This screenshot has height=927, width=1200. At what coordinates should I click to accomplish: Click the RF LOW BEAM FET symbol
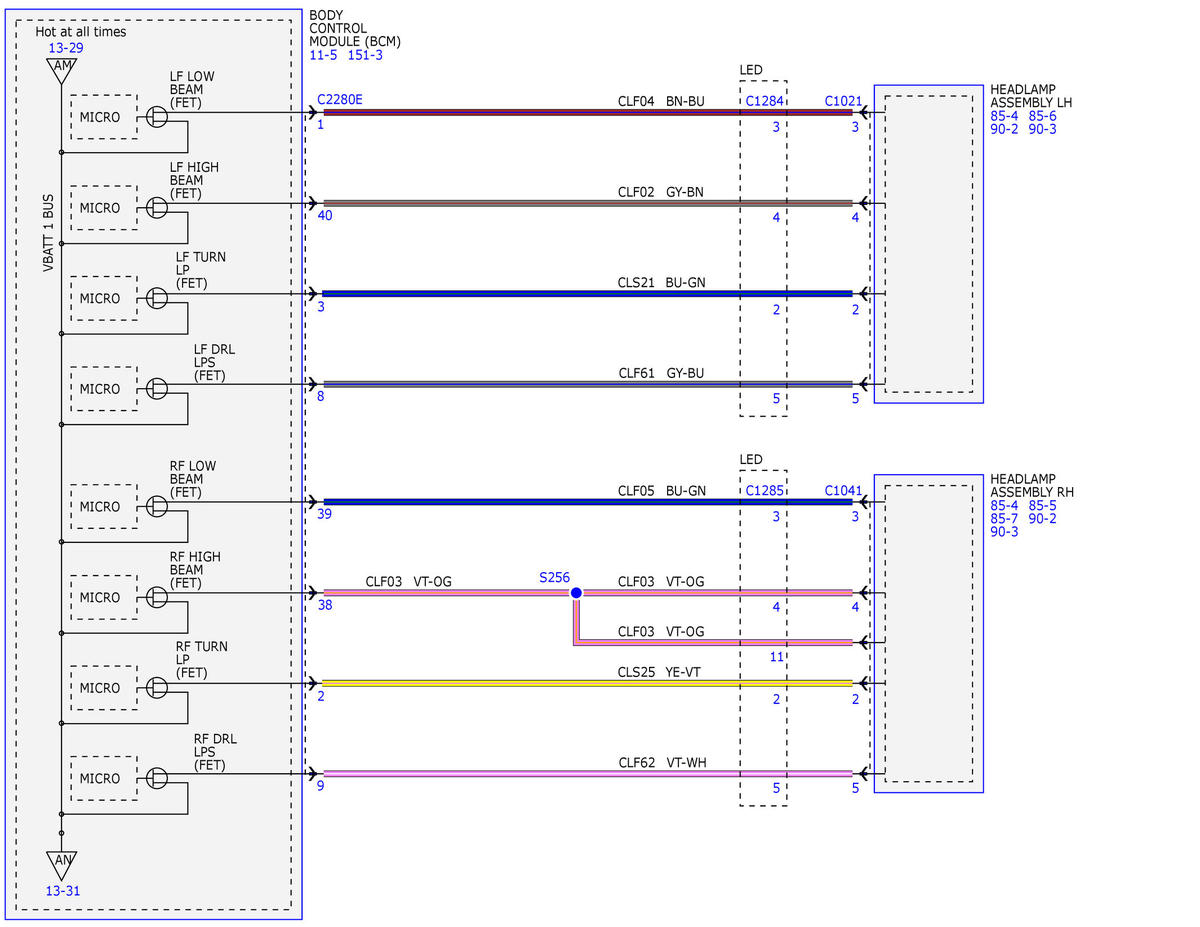click(x=157, y=505)
